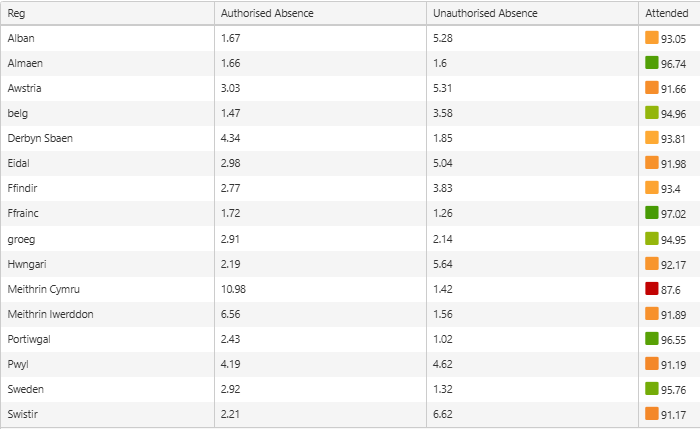Click the Unauthorised Absence column header
This screenshot has height=429, width=700.
[x=484, y=13]
